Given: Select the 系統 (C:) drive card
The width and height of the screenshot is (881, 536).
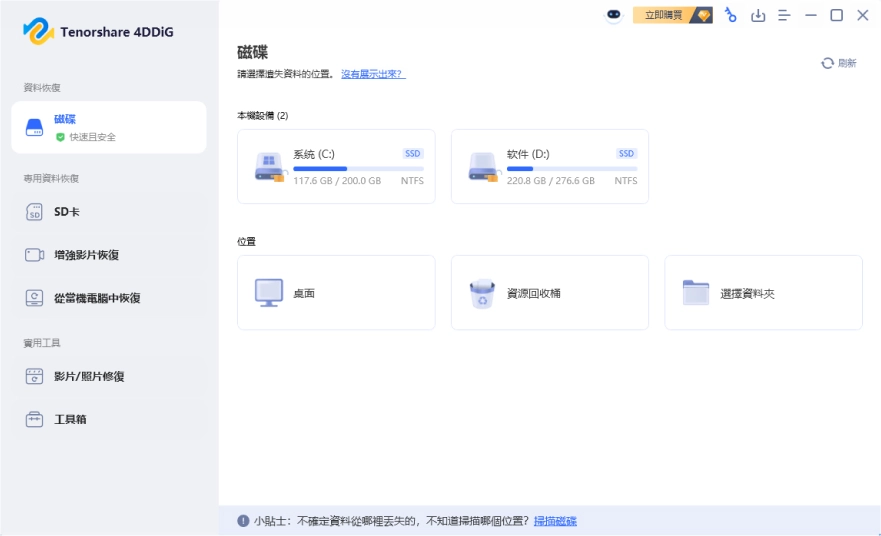Looking at the screenshot, I should 336,166.
